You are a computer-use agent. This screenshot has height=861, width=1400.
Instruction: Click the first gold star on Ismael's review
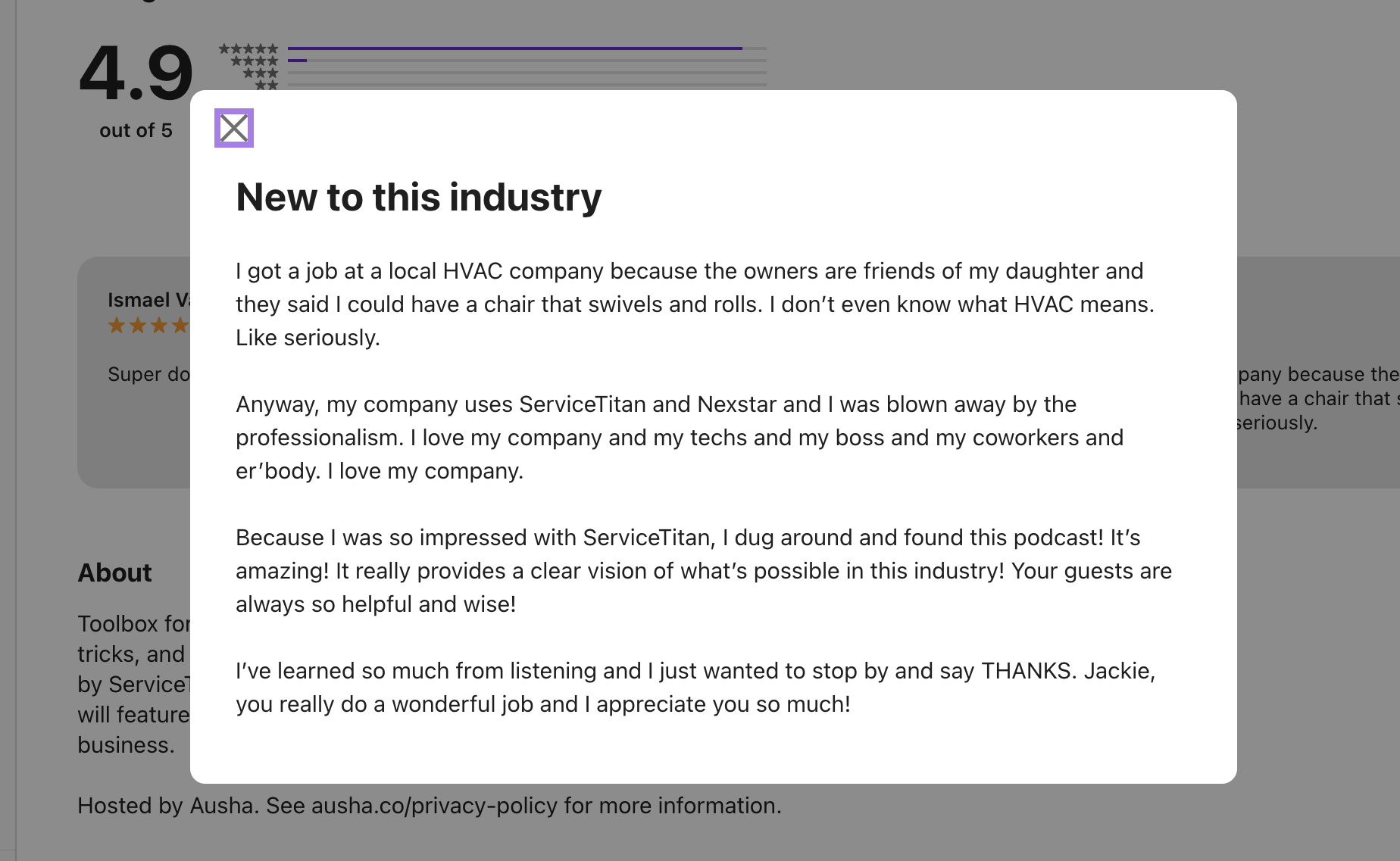(x=115, y=326)
